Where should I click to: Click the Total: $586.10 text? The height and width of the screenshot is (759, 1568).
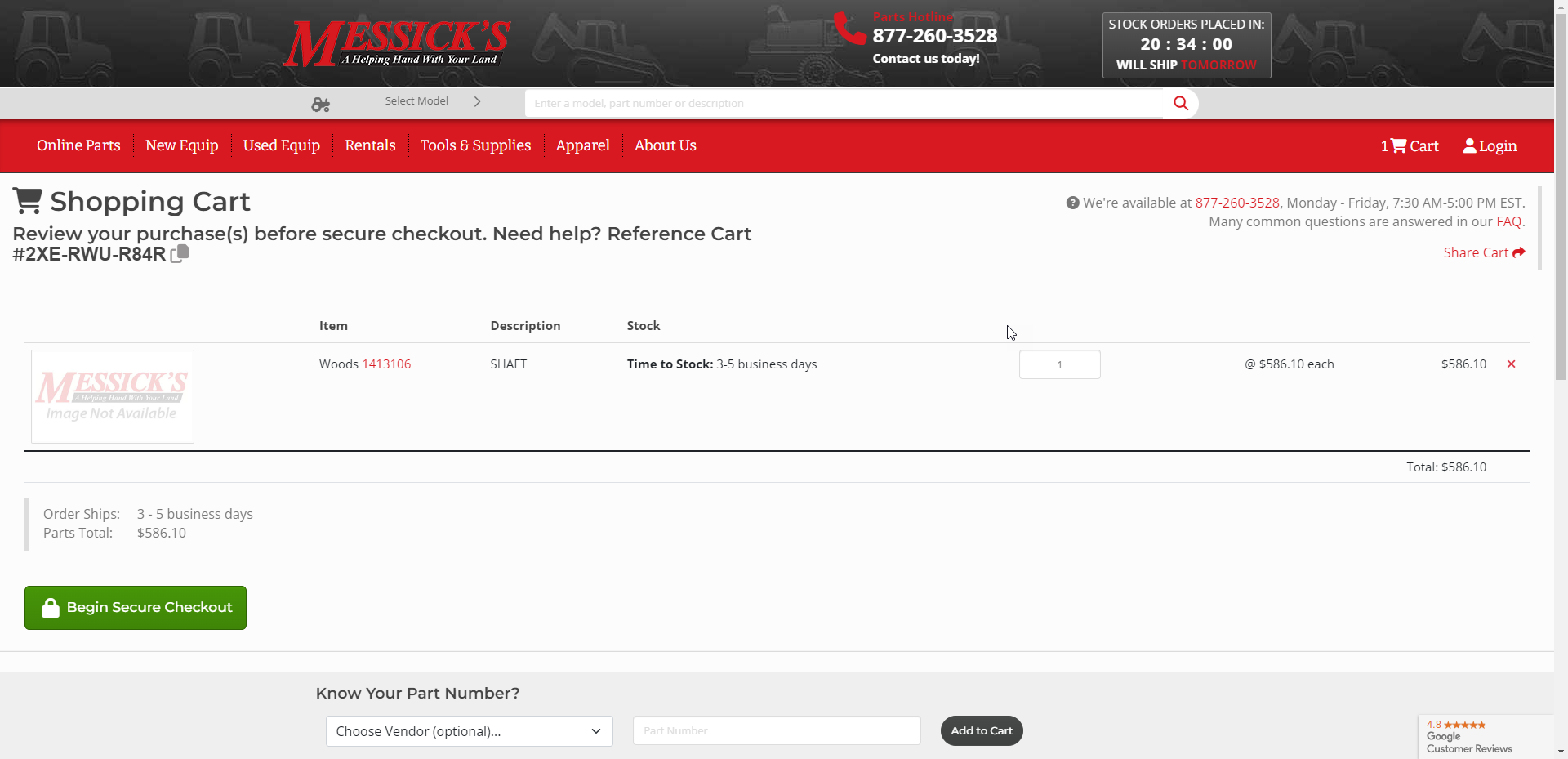1446,467
